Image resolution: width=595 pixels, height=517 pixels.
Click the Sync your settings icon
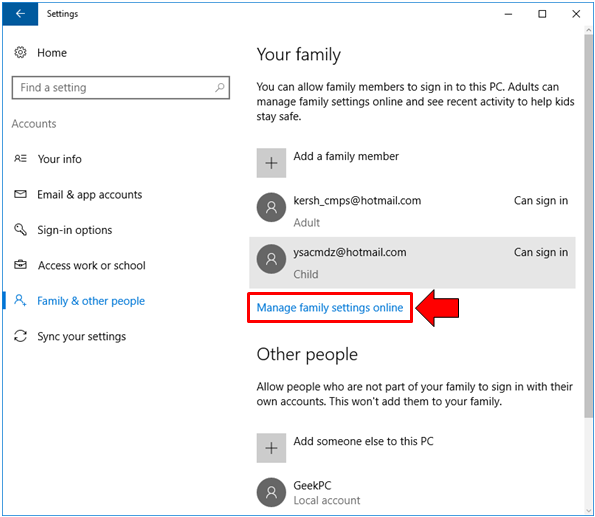tap(20, 336)
